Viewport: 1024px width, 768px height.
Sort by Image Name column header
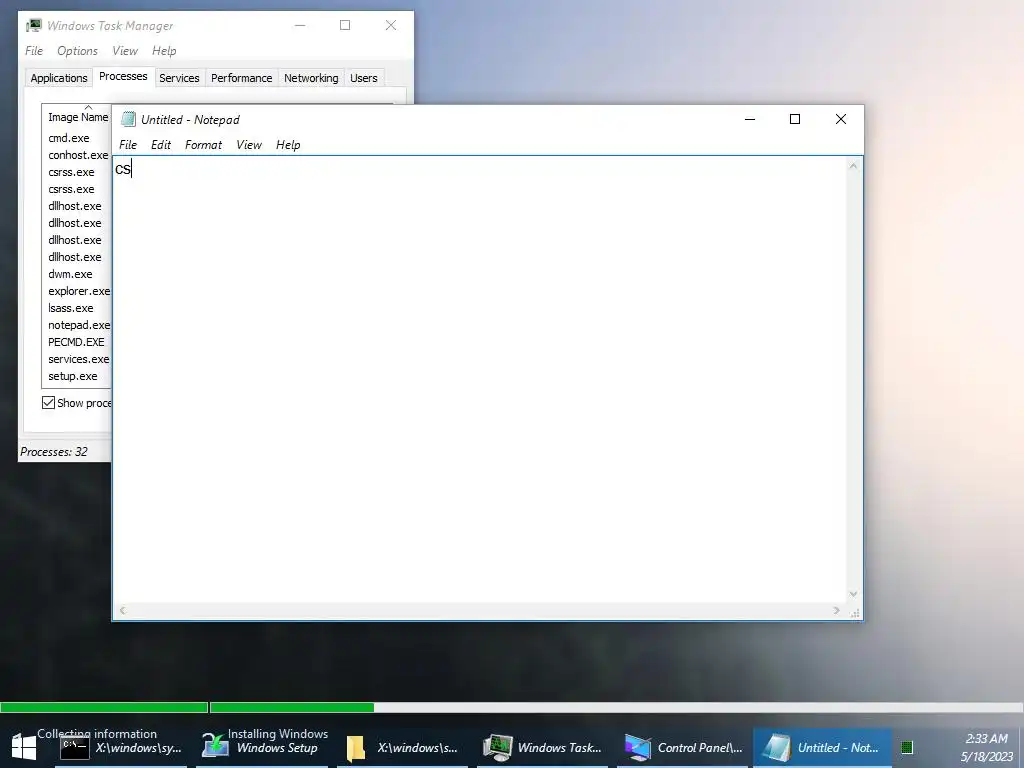pos(78,117)
